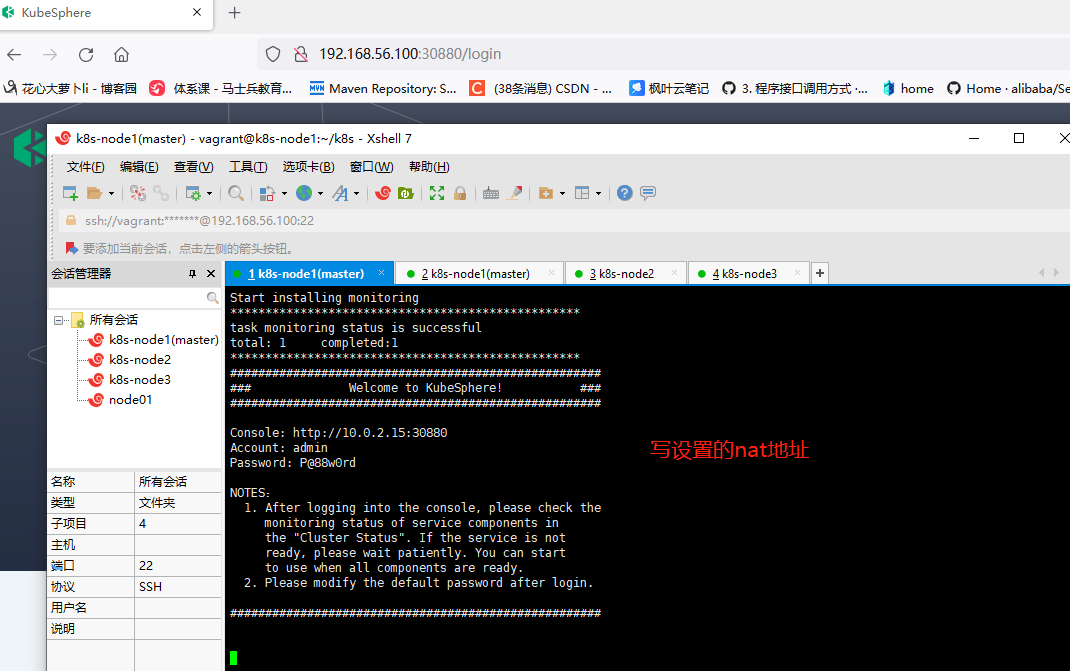Click the Reconnect chain-link icon

161,193
